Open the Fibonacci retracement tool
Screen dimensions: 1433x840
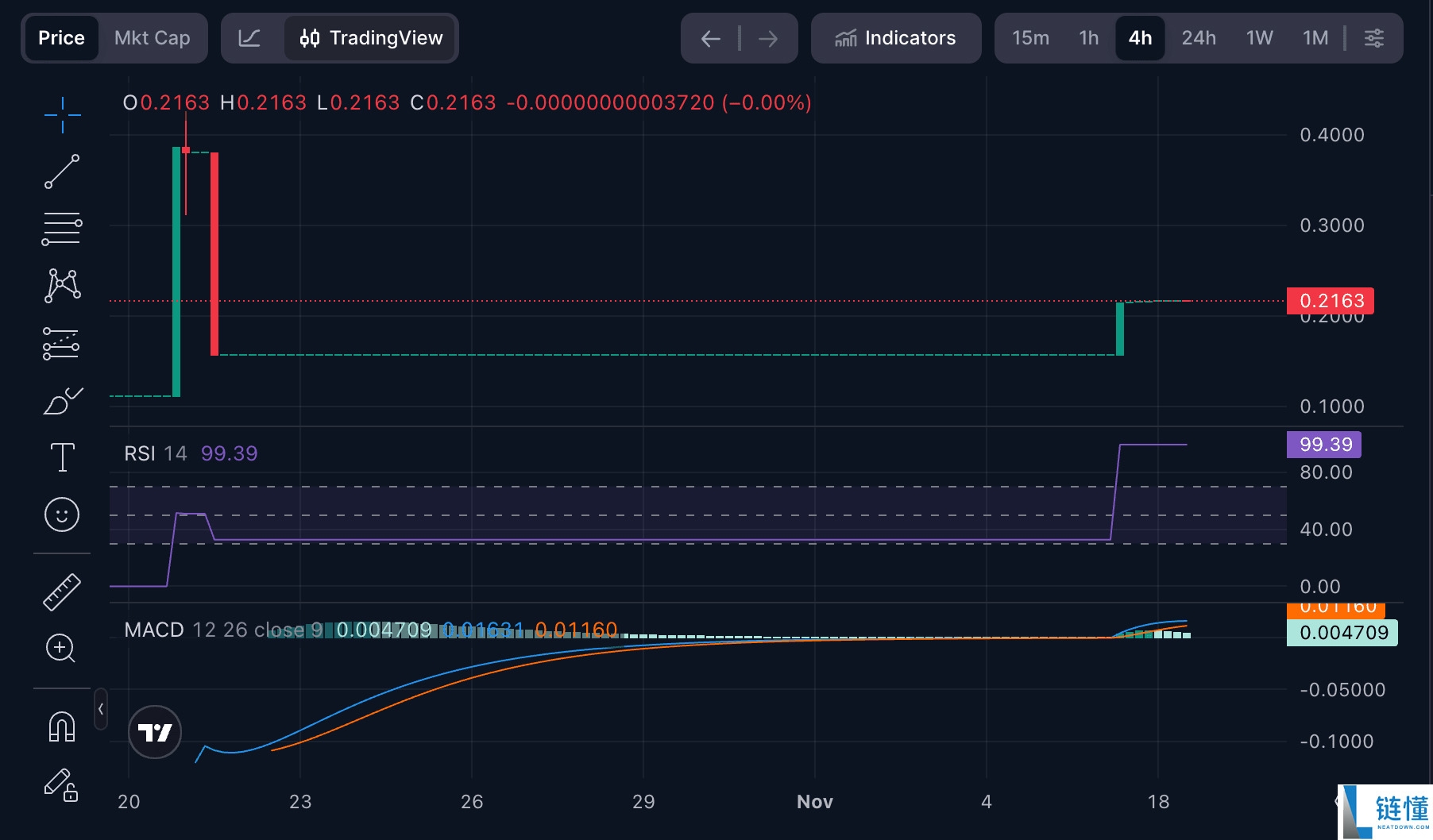pos(62,229)
